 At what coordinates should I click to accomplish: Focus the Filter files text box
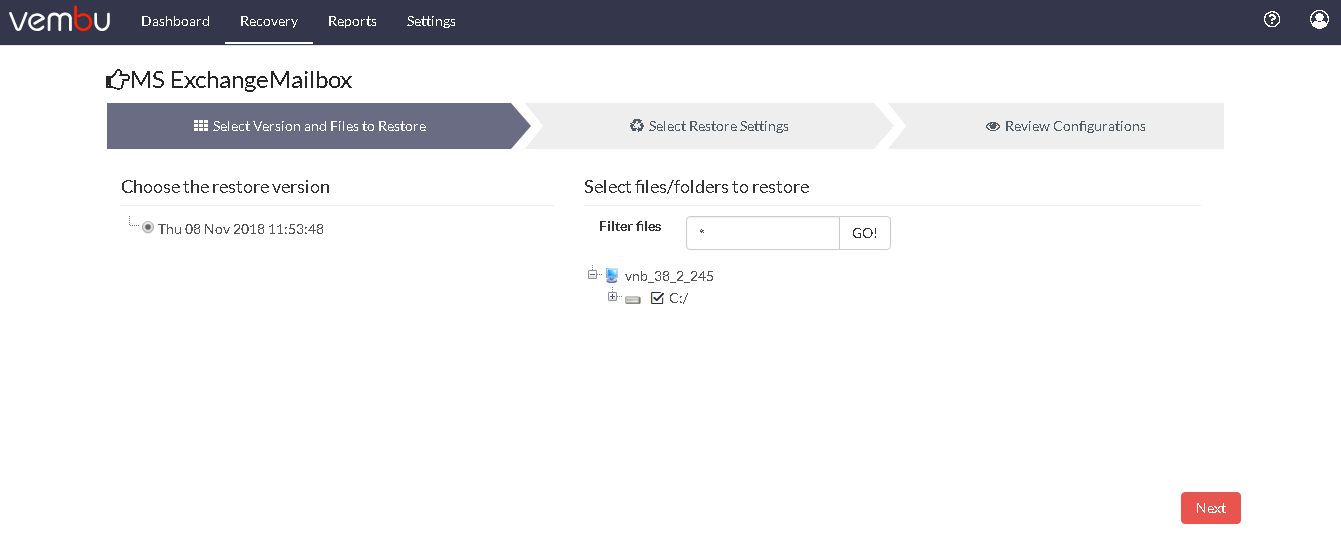click(x=763, y=233)
